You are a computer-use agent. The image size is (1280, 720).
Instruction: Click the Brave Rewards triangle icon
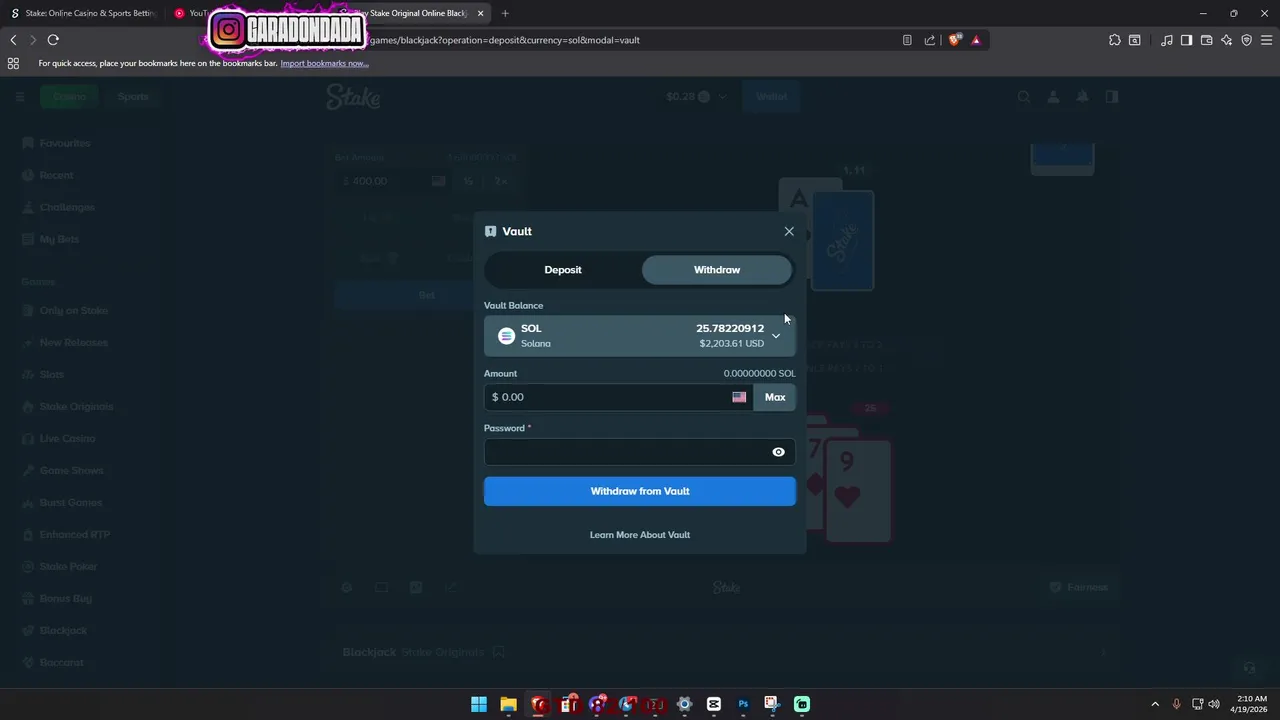(976, 40)
